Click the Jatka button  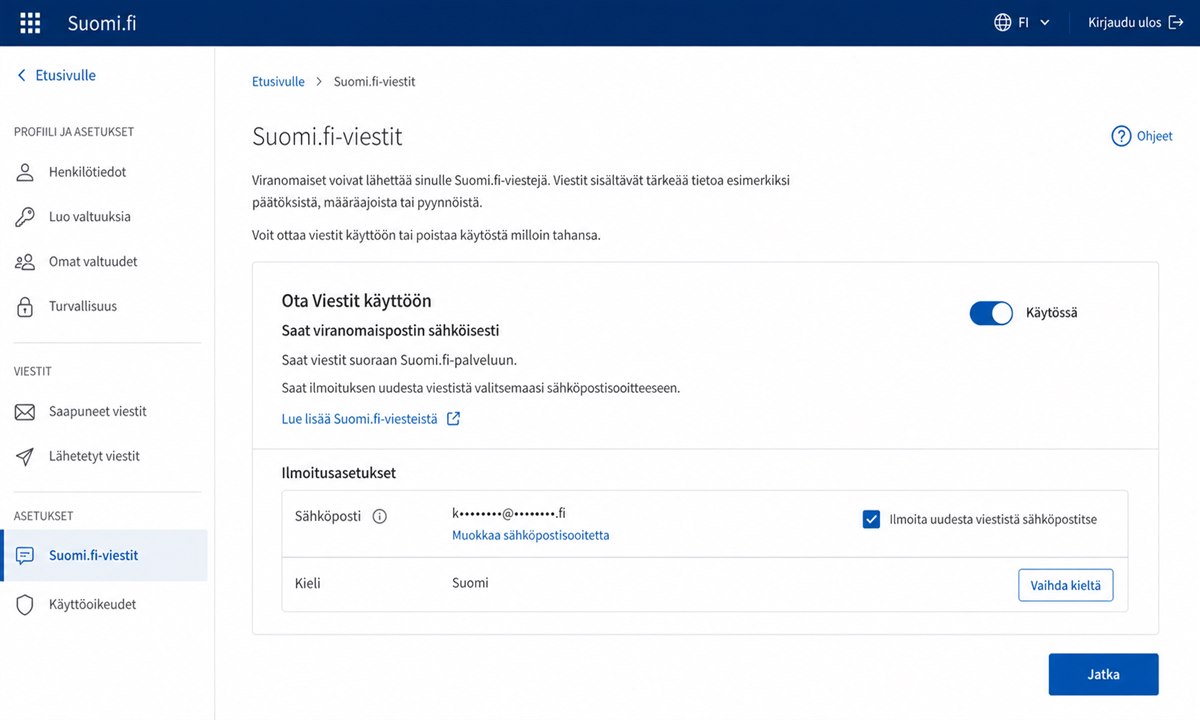[x=1103, y=674]
